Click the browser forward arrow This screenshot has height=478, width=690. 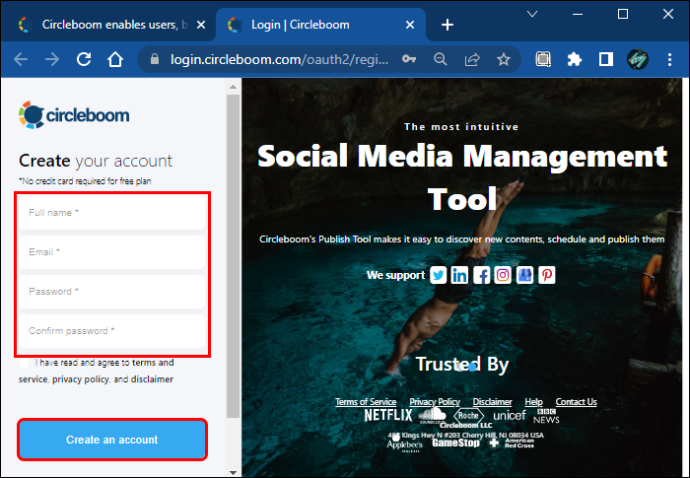point(52,59)
